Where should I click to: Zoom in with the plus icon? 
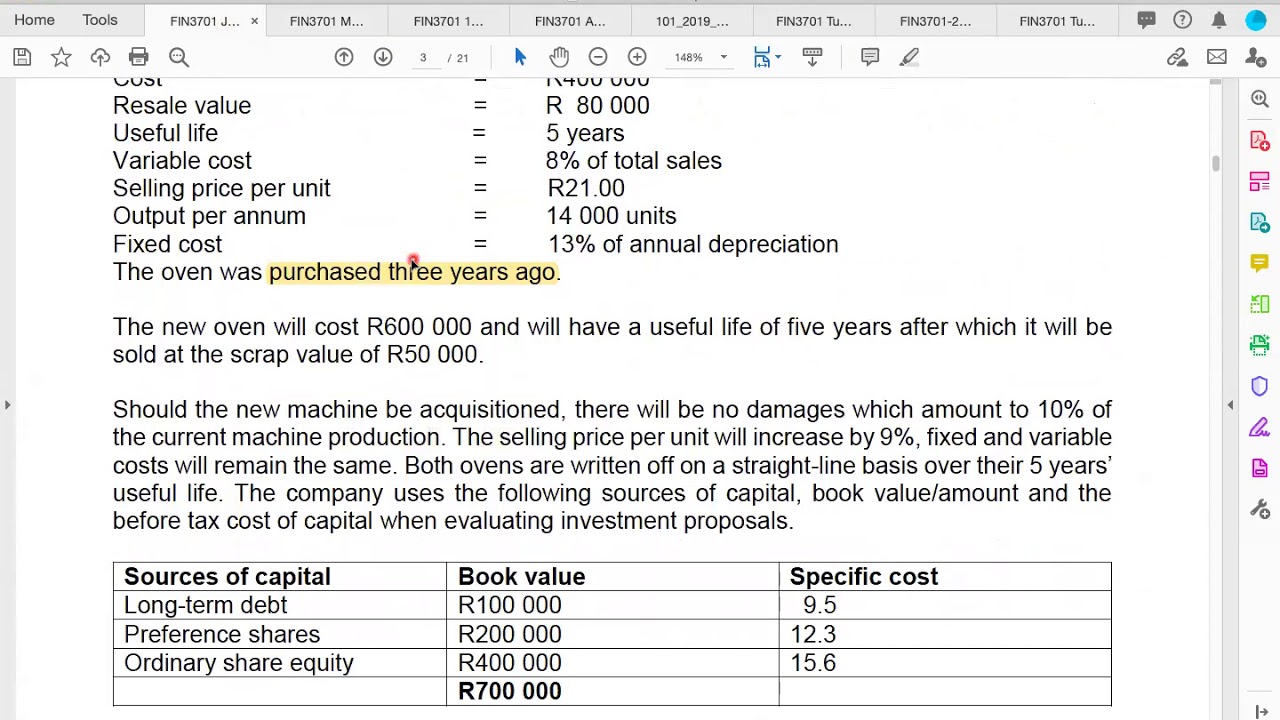pyautogui.click(x=637, y=57)
